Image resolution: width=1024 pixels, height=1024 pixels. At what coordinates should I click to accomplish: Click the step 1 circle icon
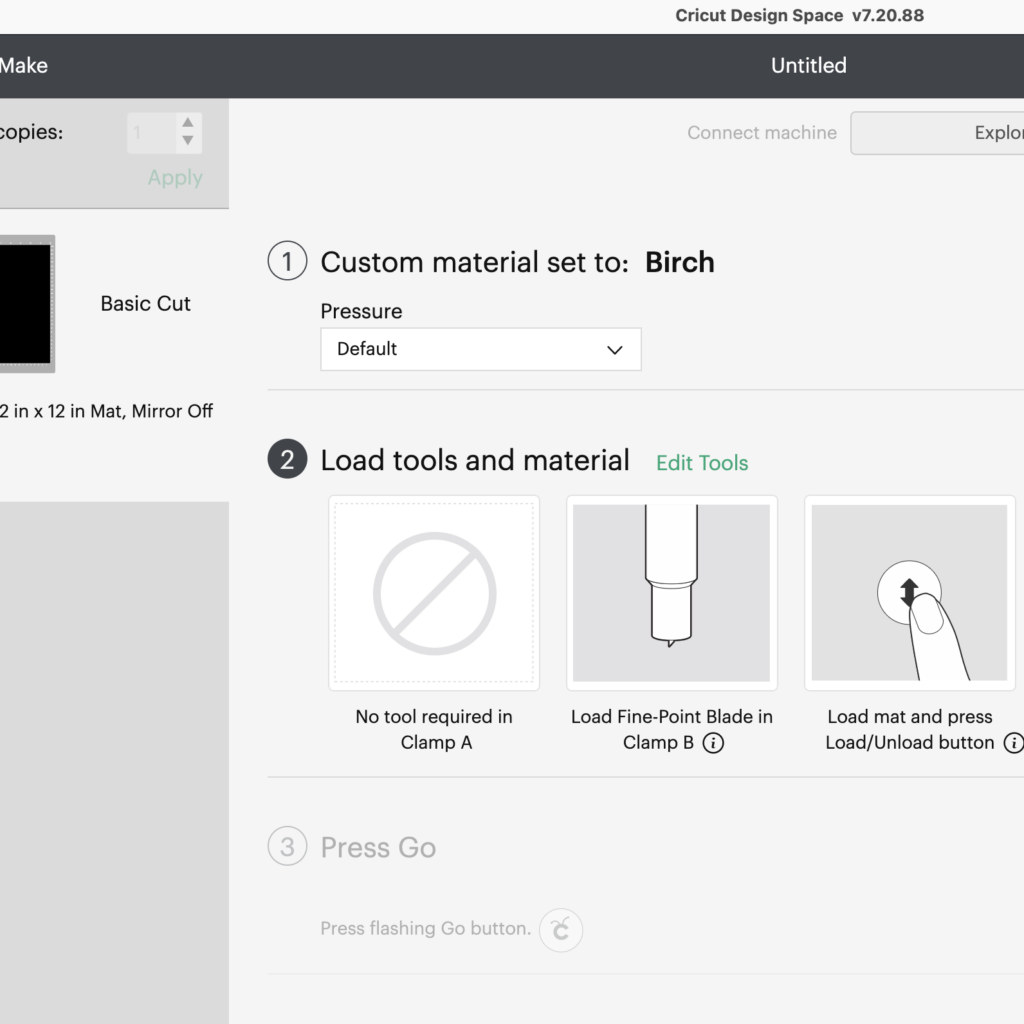coord(287,261)
